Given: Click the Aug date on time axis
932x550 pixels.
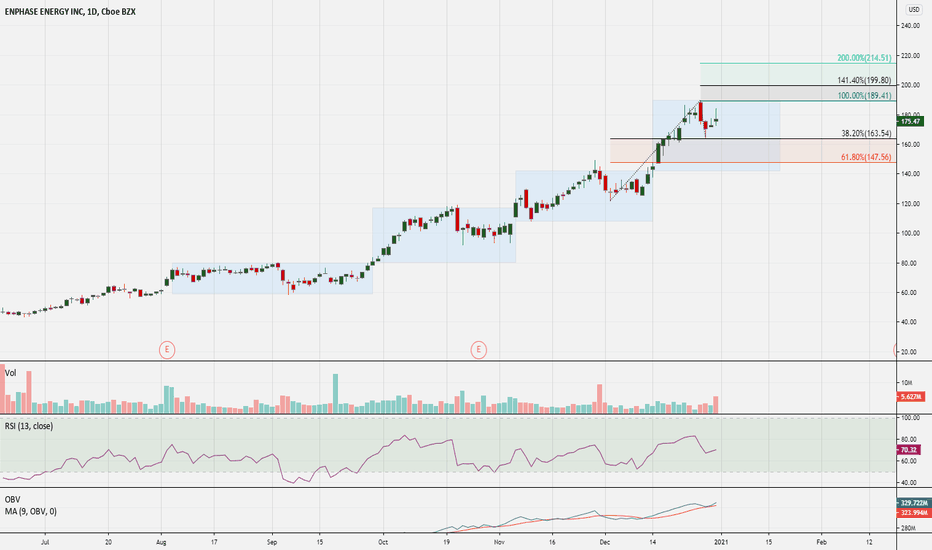Looking at the screenshot, I should [161, 542].
